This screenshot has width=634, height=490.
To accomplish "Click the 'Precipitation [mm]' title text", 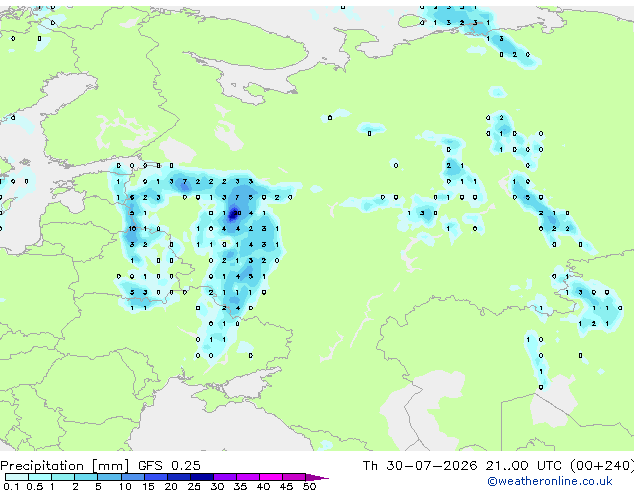I will click(64, 466).
